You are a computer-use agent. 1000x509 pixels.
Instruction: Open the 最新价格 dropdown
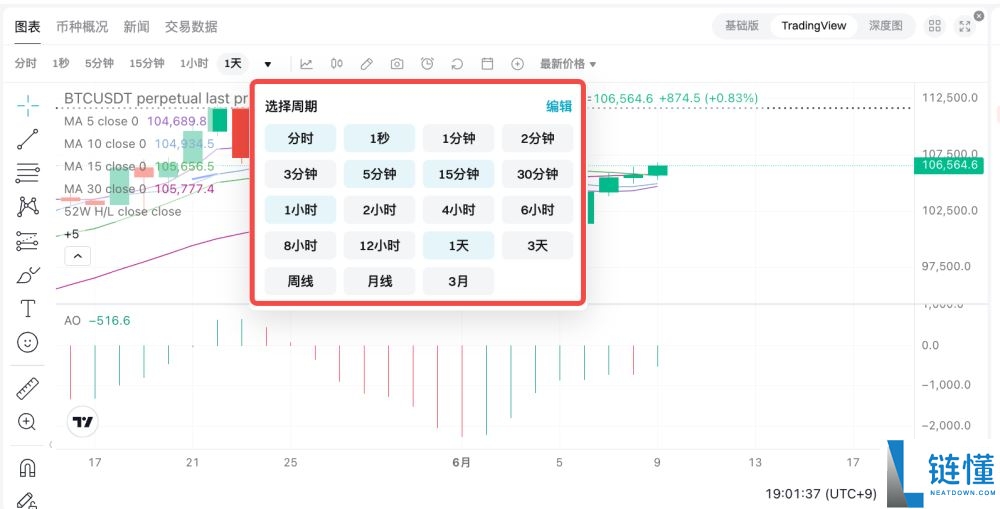click(568, 64)
